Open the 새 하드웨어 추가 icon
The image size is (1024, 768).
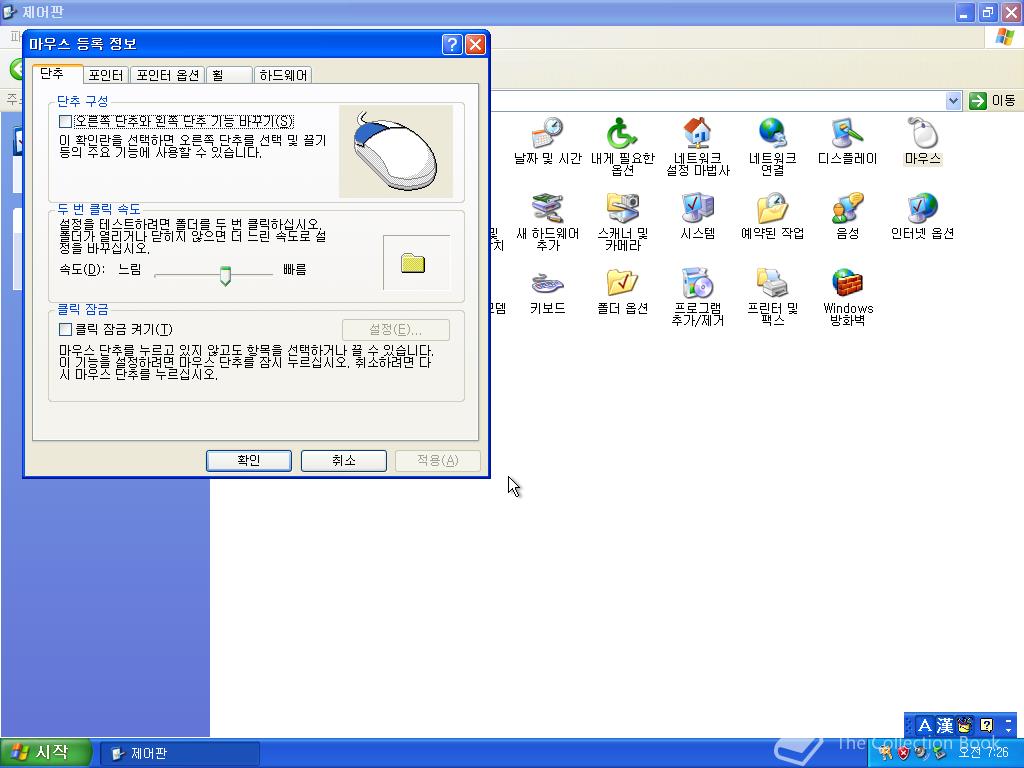[547, 222]
